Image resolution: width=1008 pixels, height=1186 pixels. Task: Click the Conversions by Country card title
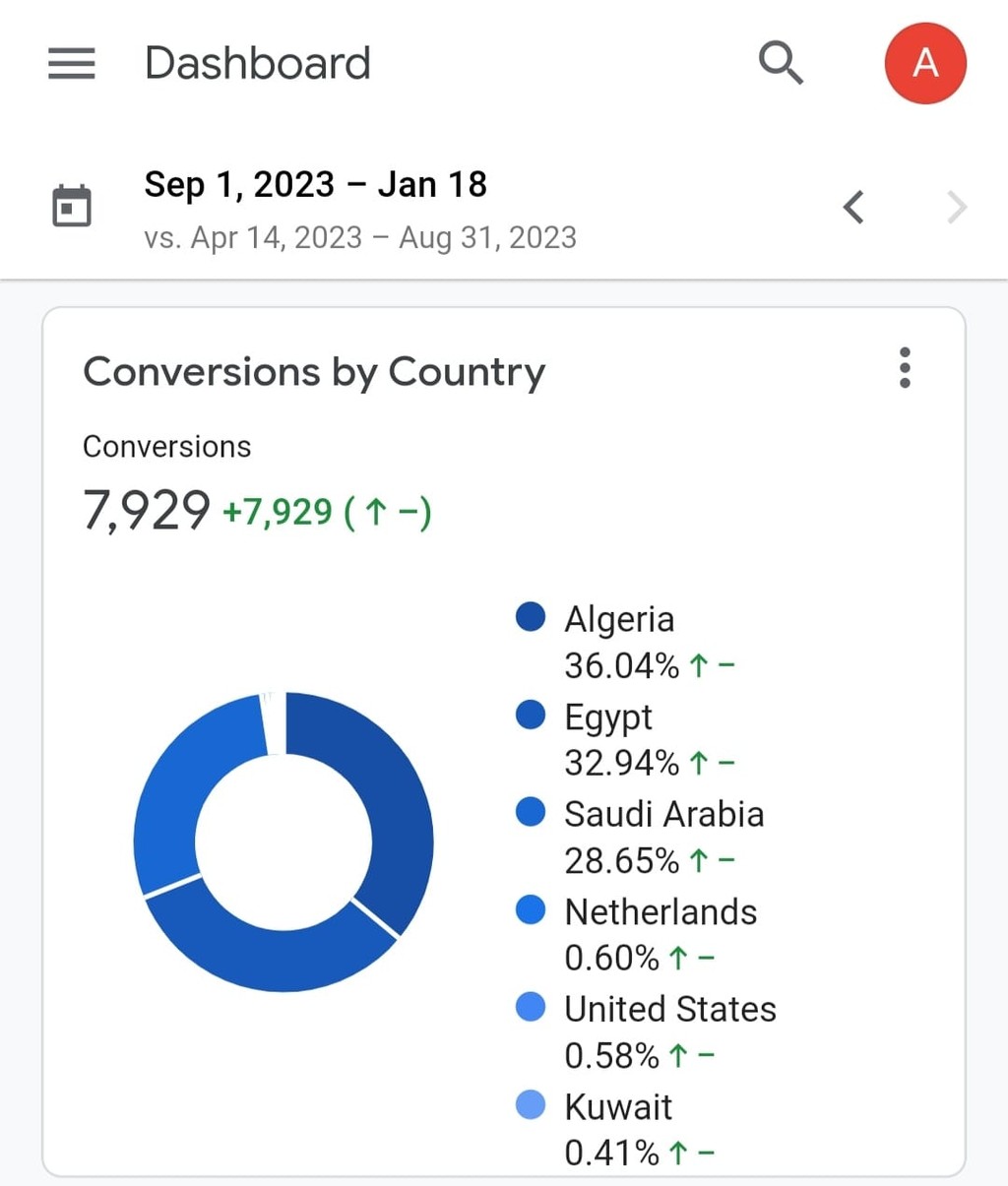[314, 372]
